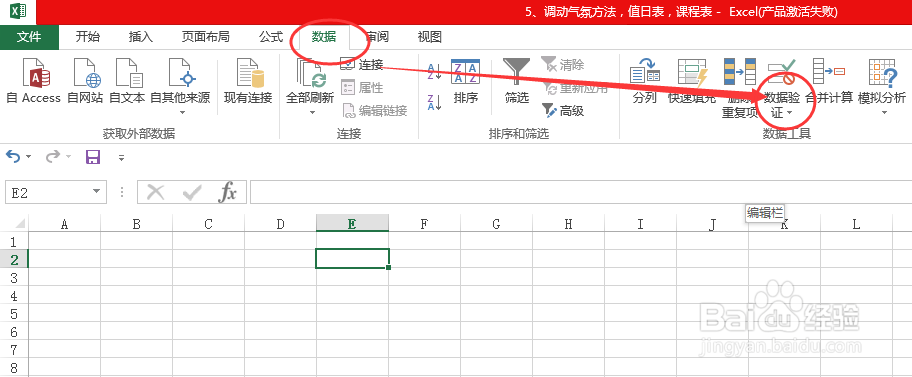Click the Save floppy disk icon
912x377 pixels.
pos(92,157)
